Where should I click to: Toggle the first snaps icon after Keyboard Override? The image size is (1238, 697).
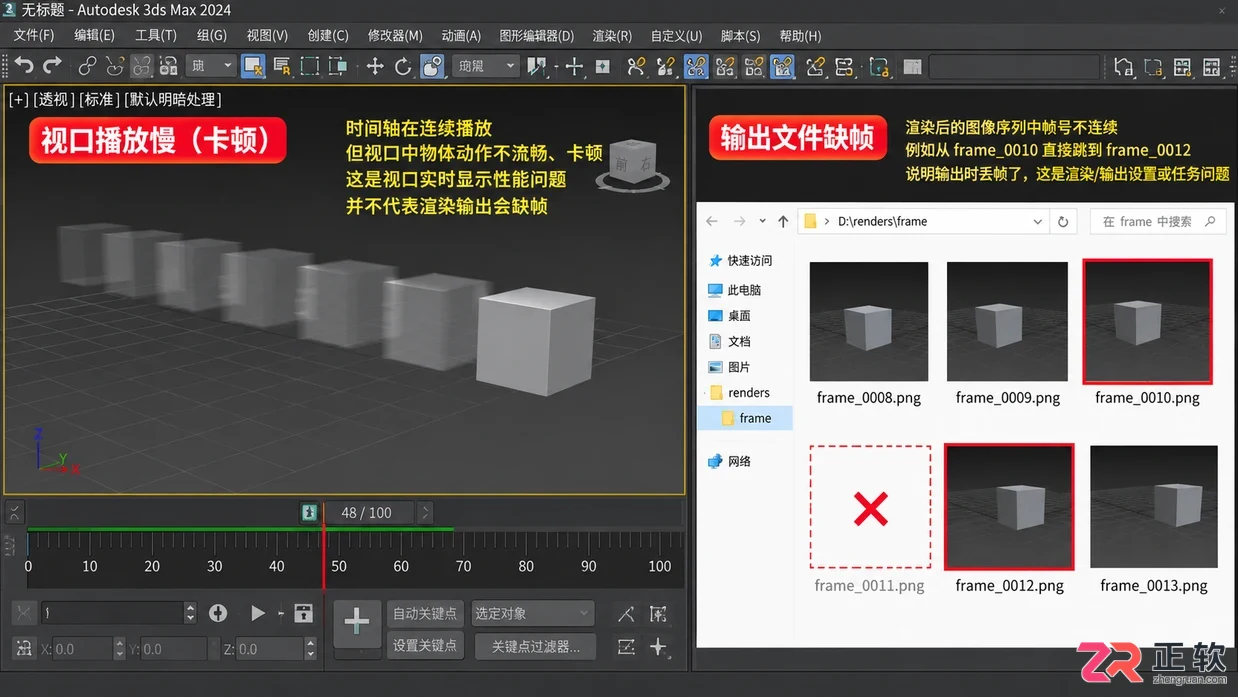pyautogui.click(x=636, y=66)
